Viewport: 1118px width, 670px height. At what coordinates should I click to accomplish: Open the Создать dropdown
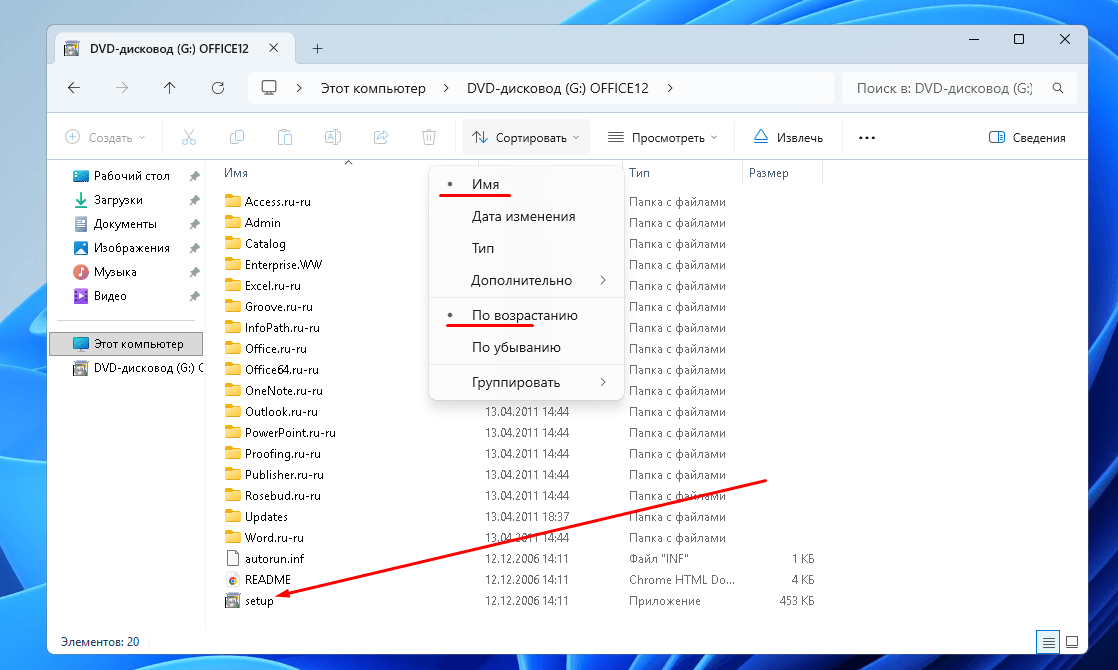[105, 138]
